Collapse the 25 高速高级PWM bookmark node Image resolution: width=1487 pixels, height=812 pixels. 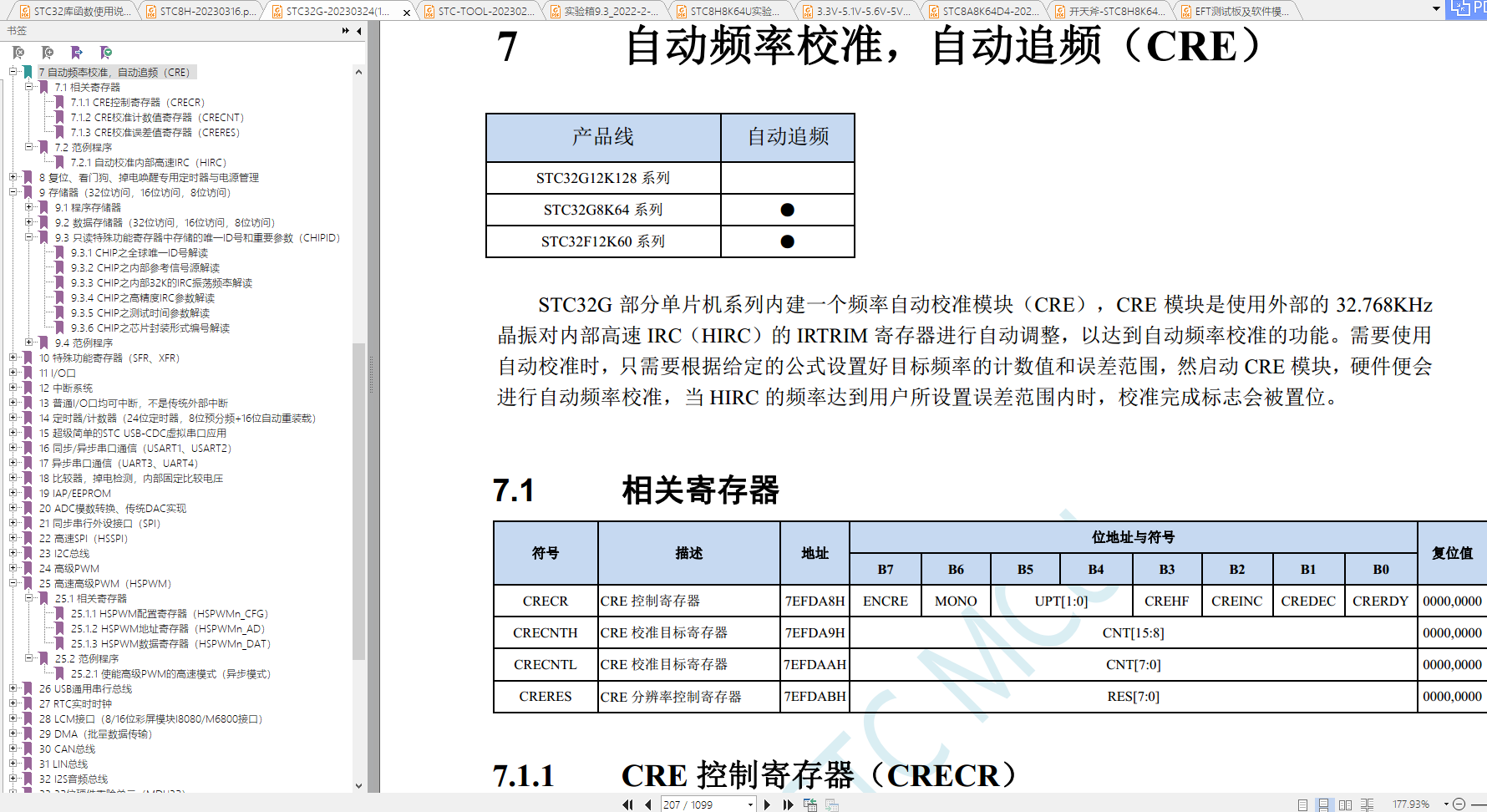click(x=13, y=583)
